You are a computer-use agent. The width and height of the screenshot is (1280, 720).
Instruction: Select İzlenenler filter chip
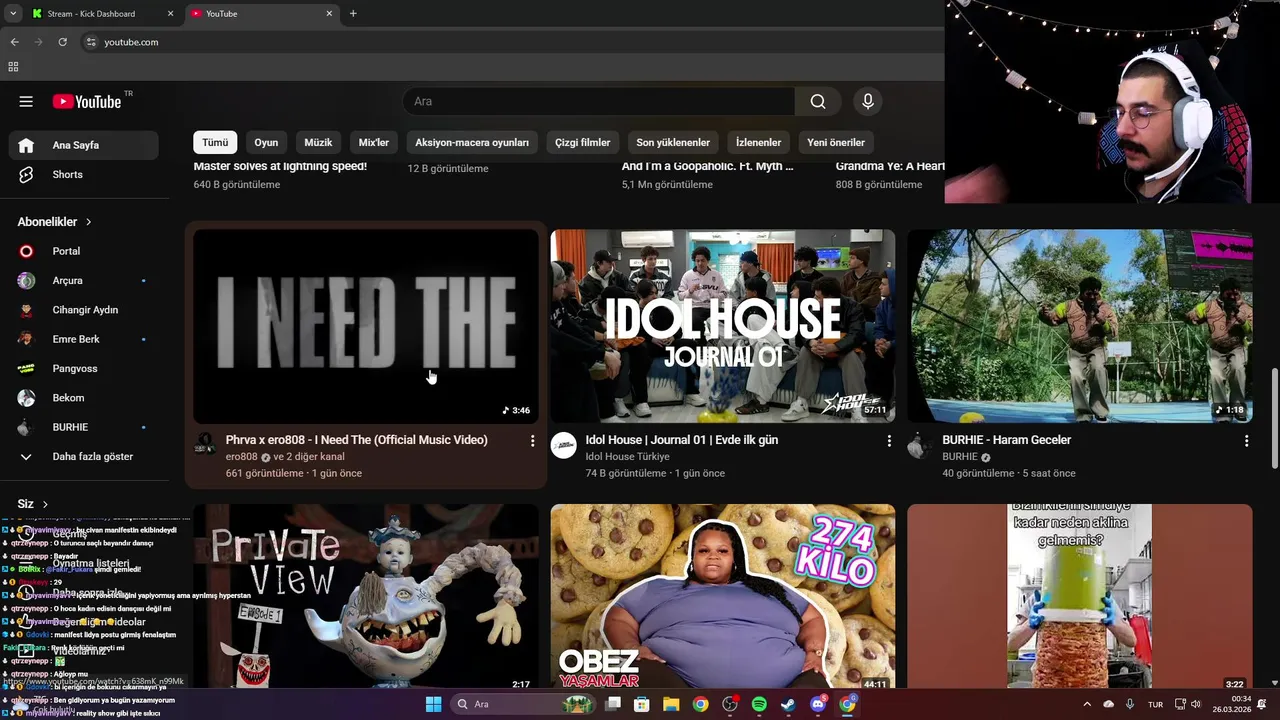pos(759,142)
